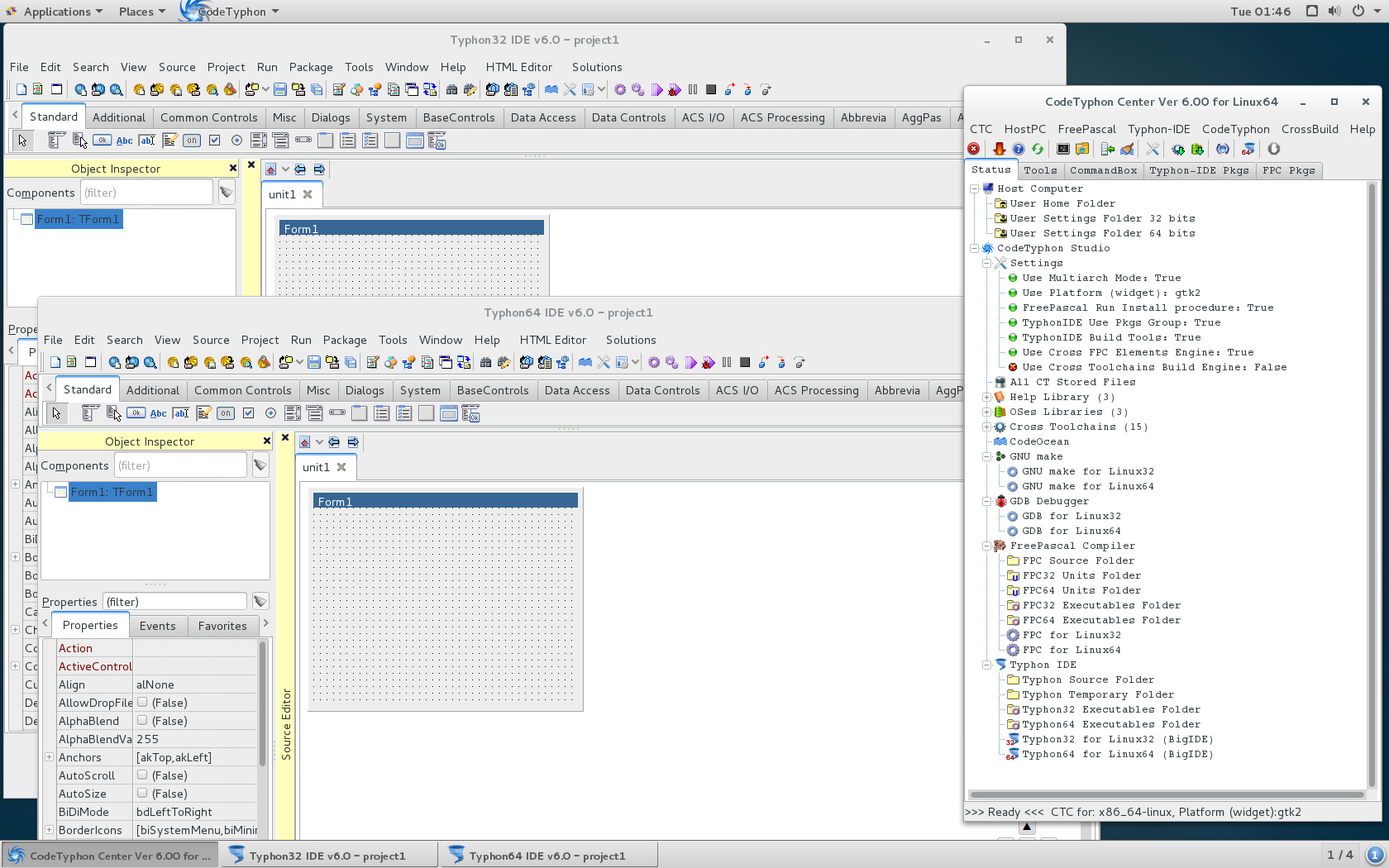The width and height of the screenshot is (1389, 868).
Task: Click the red stop icon in CodeTyphon Center toolbar
Action: 974,149
